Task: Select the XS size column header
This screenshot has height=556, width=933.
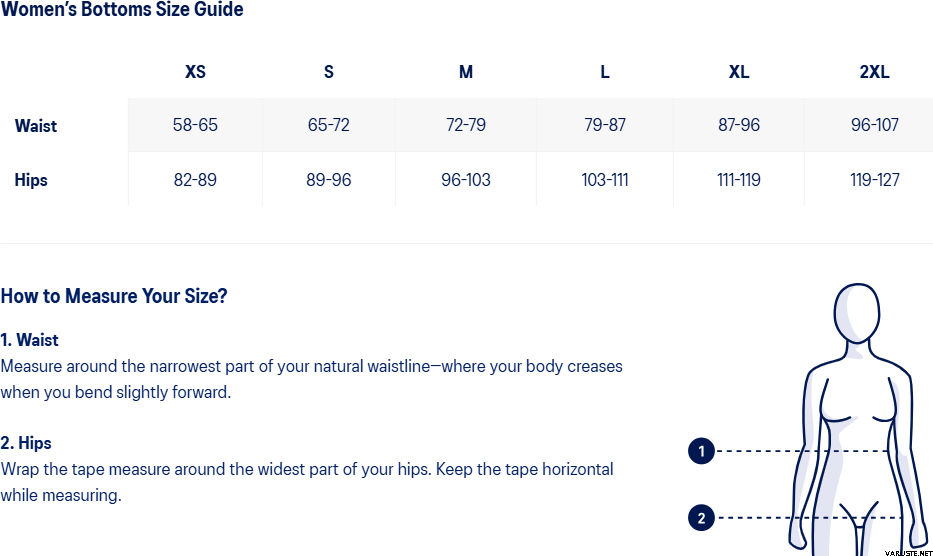Action: tap(195, 72)
